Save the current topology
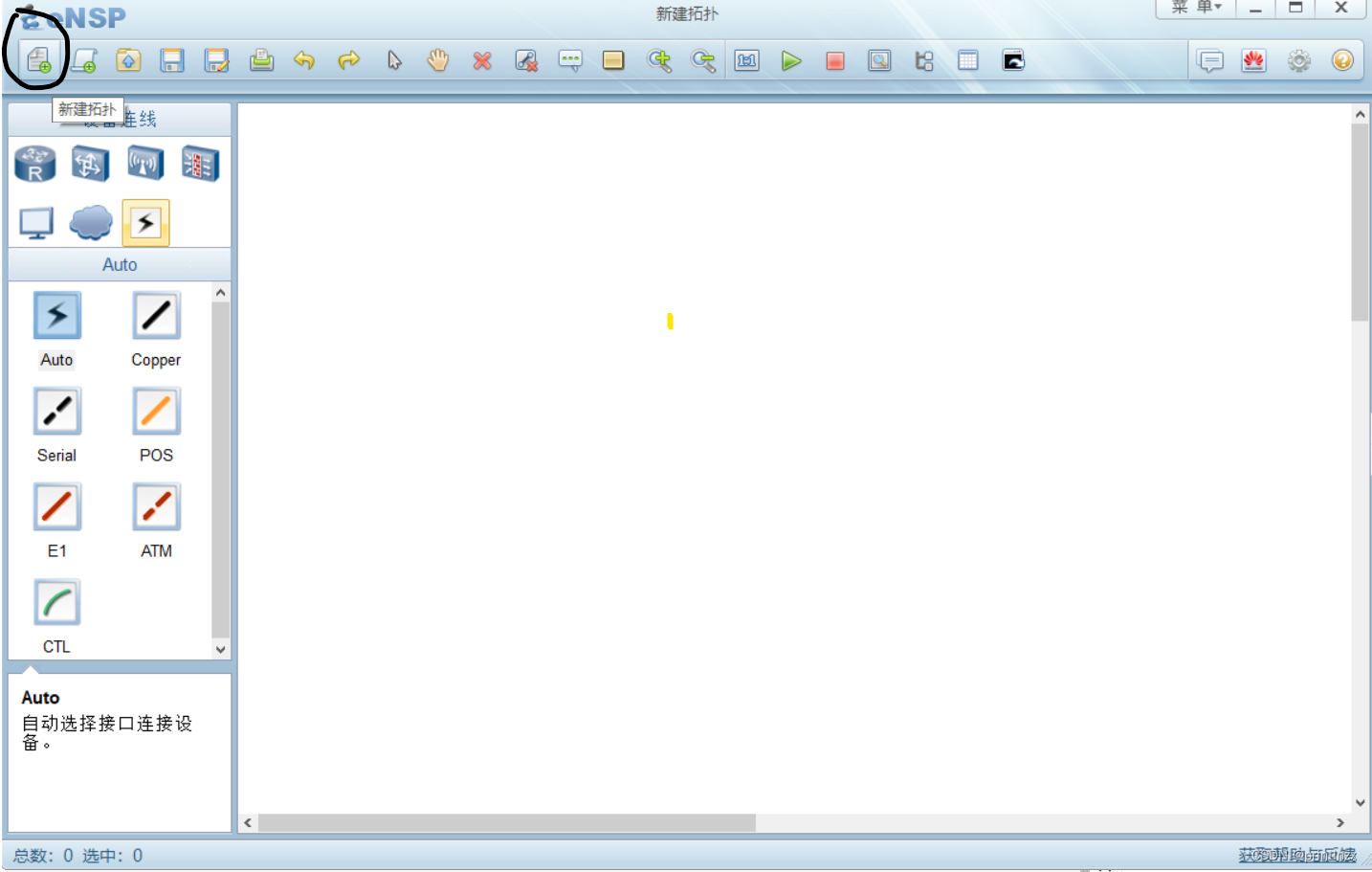This screenshot has height=872, width=1372. click(x=172, y=61)
